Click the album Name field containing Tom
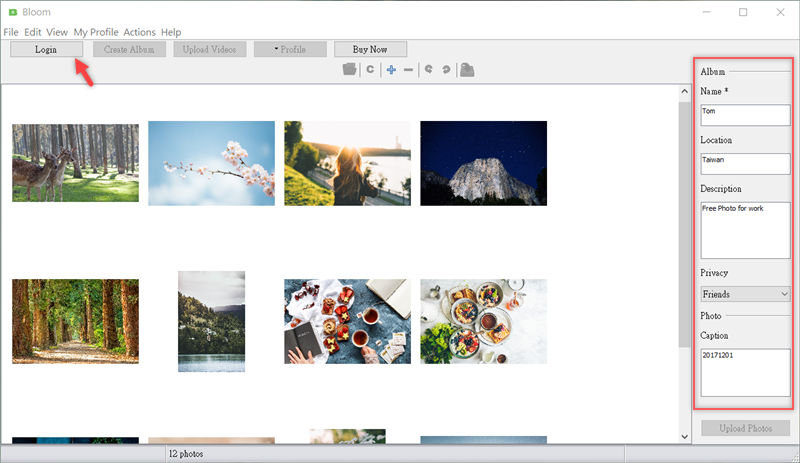 pos(745,114)
